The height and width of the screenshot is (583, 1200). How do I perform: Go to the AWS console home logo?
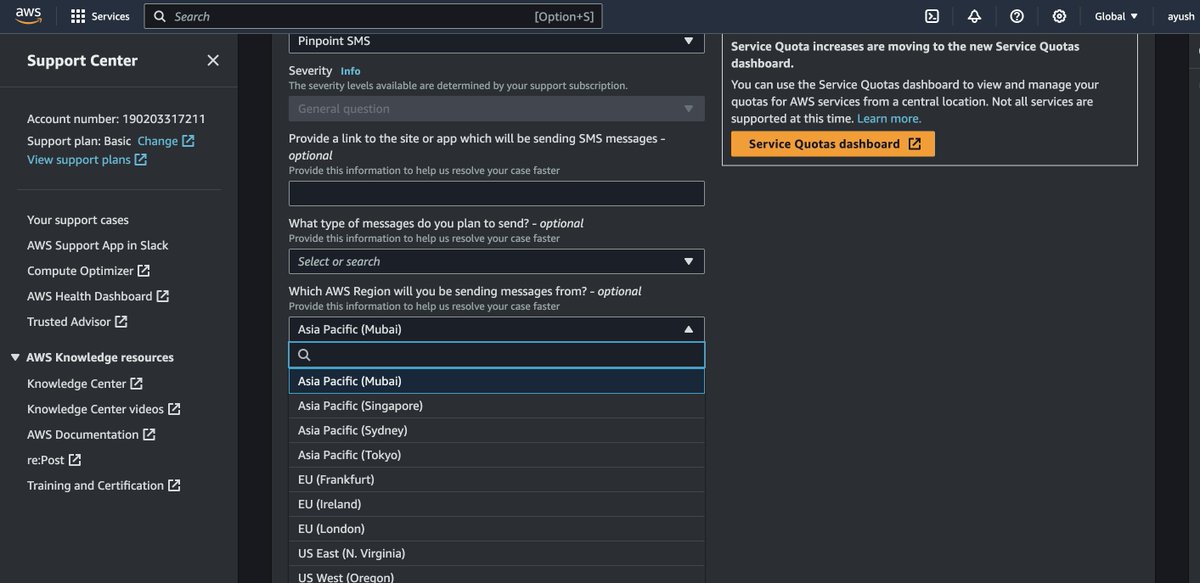coord(28,16)
